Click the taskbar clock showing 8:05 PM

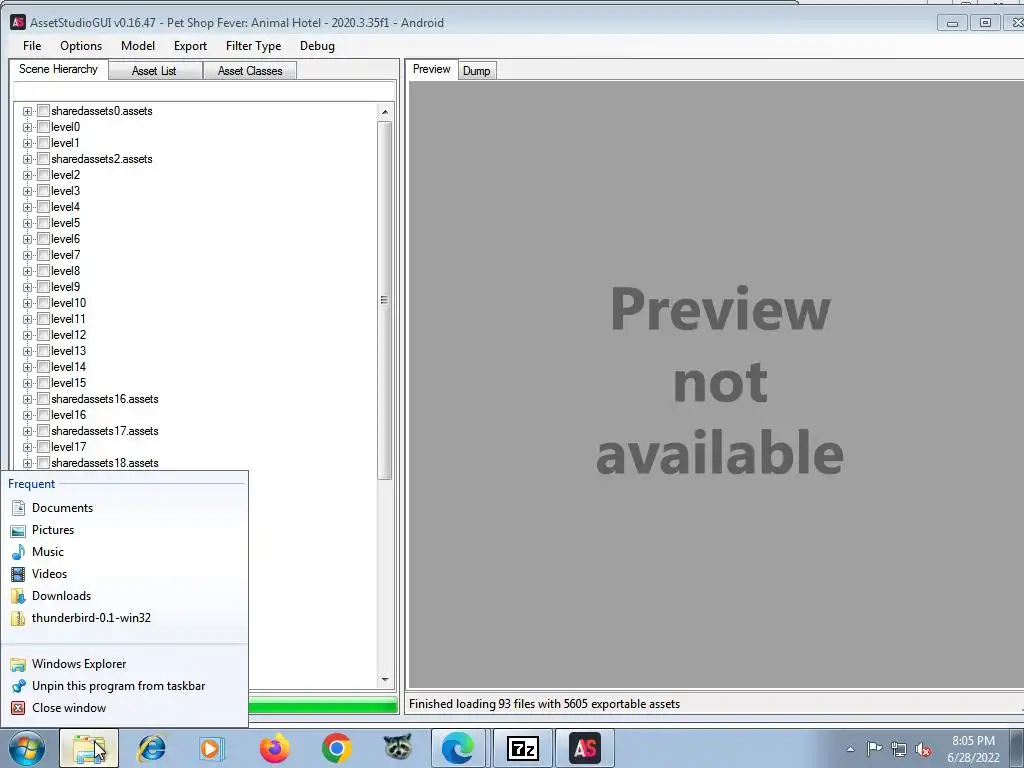tap(973, 749)
